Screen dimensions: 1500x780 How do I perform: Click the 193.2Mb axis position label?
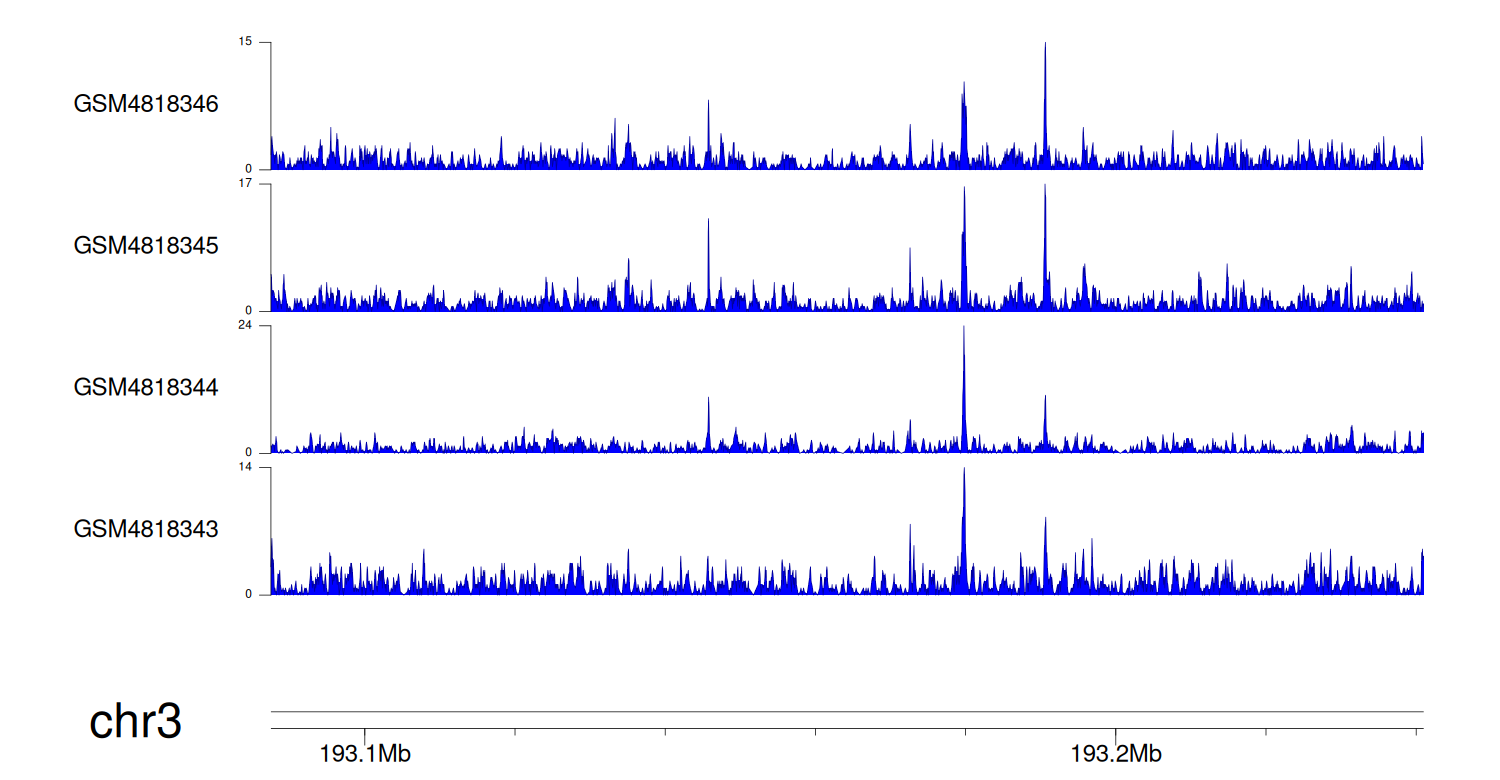[x=1116, y=754]
